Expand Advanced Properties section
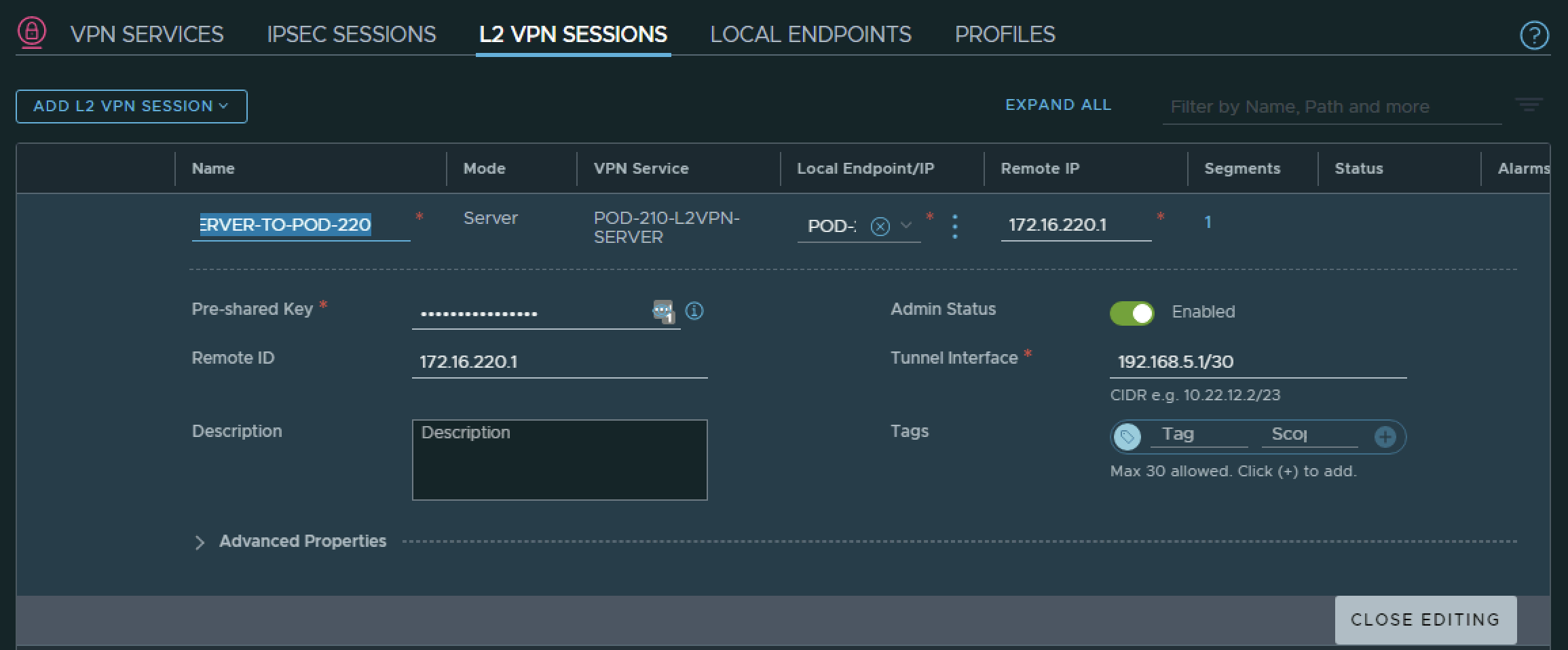 200,542
